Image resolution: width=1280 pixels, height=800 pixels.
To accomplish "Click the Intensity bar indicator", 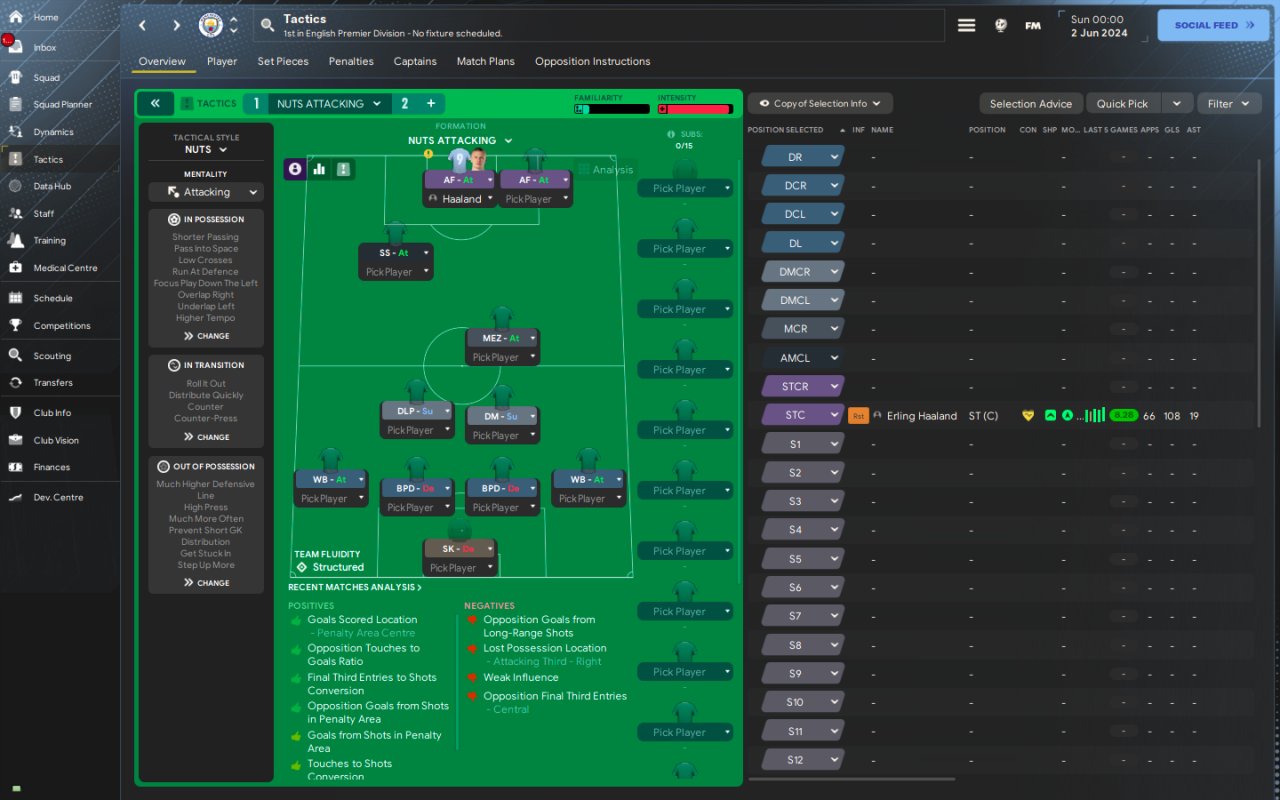I will point(694,109).
